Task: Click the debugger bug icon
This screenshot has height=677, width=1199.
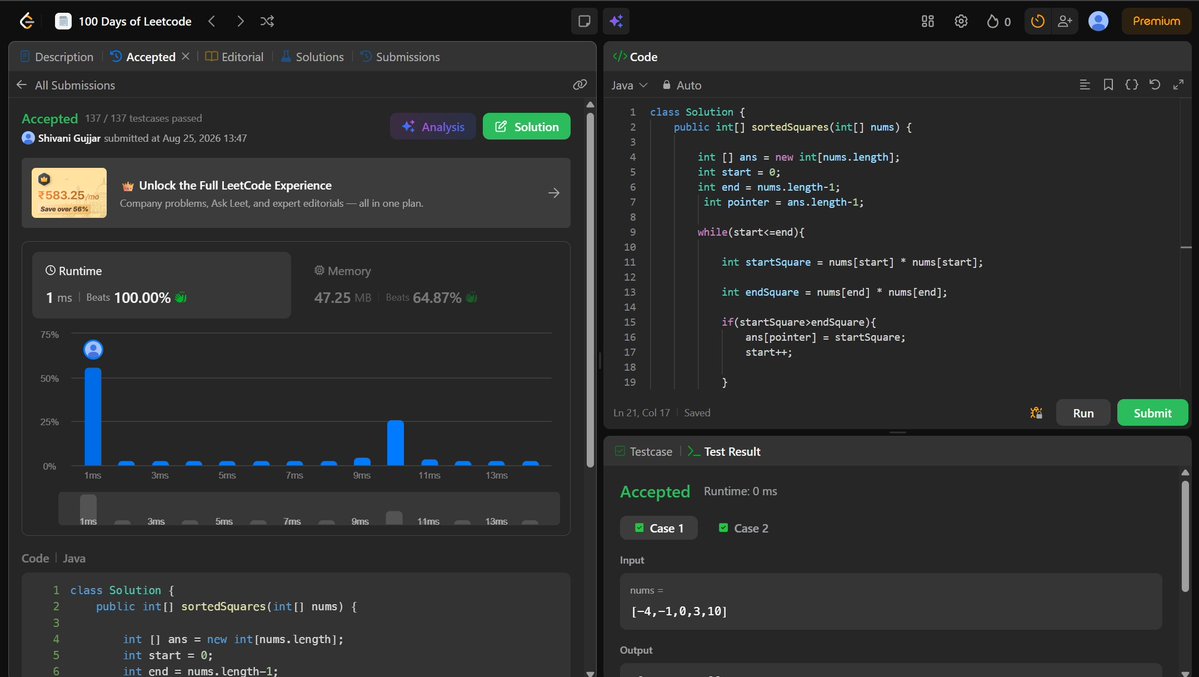Action: [x=1036, y=412]
